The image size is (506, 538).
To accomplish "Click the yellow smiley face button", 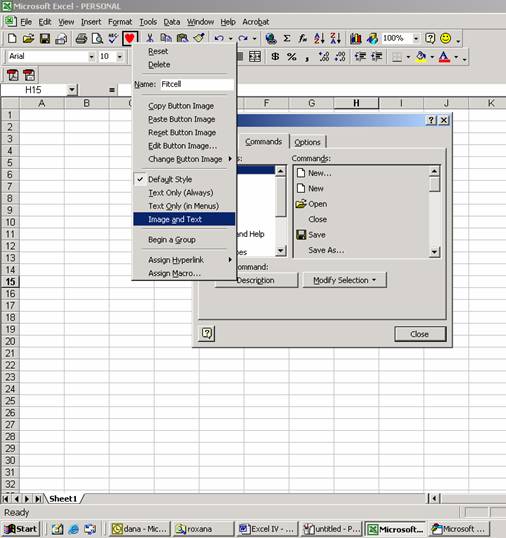I will coord(446,38).
